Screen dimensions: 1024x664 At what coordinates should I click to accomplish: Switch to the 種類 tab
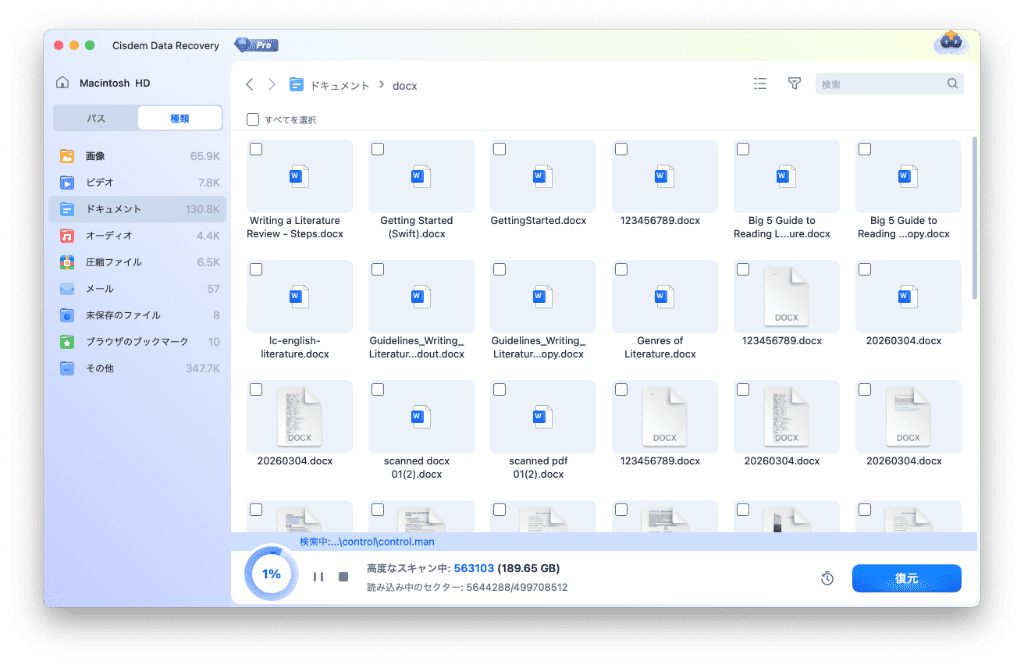tap(180, 118)
